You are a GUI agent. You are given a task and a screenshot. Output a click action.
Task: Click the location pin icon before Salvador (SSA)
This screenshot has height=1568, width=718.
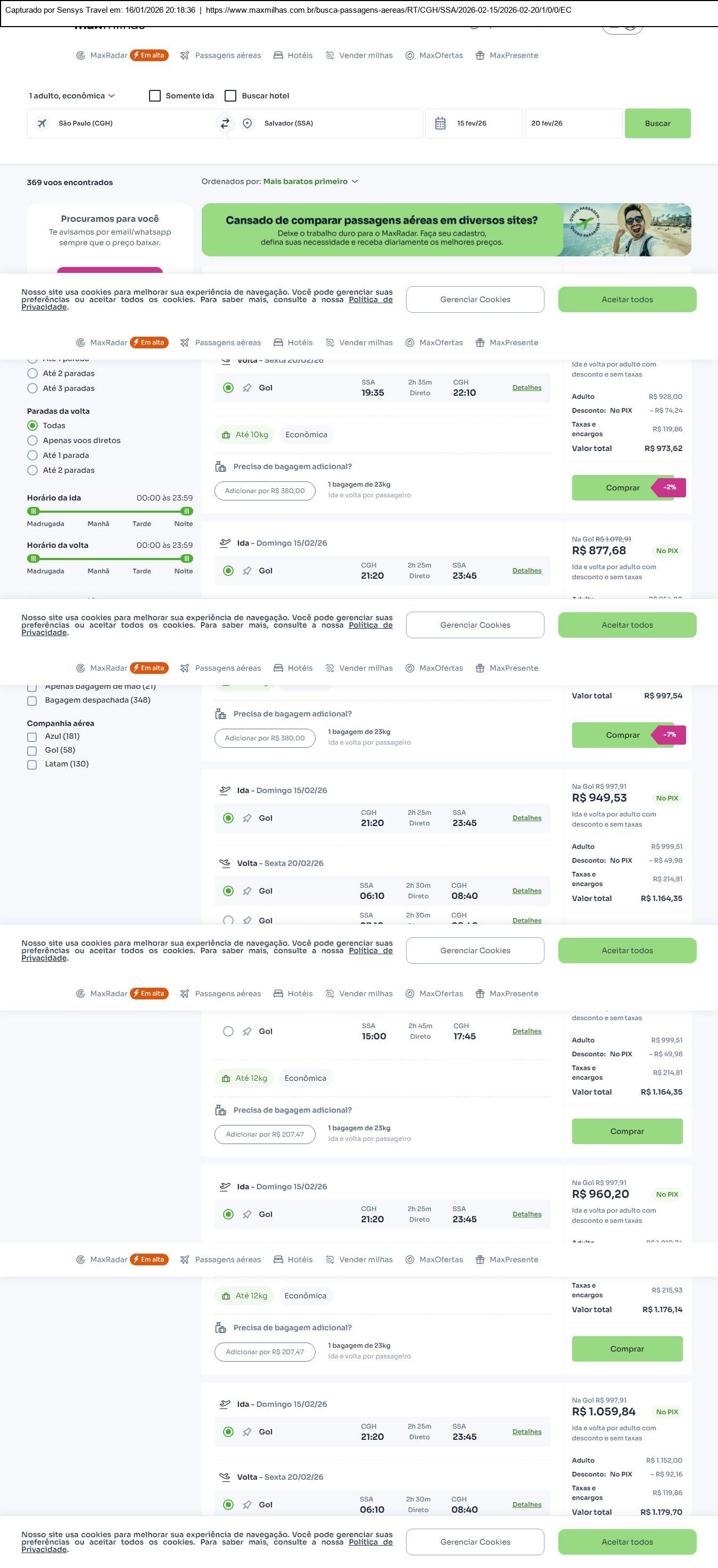click(x=247, y=123)
